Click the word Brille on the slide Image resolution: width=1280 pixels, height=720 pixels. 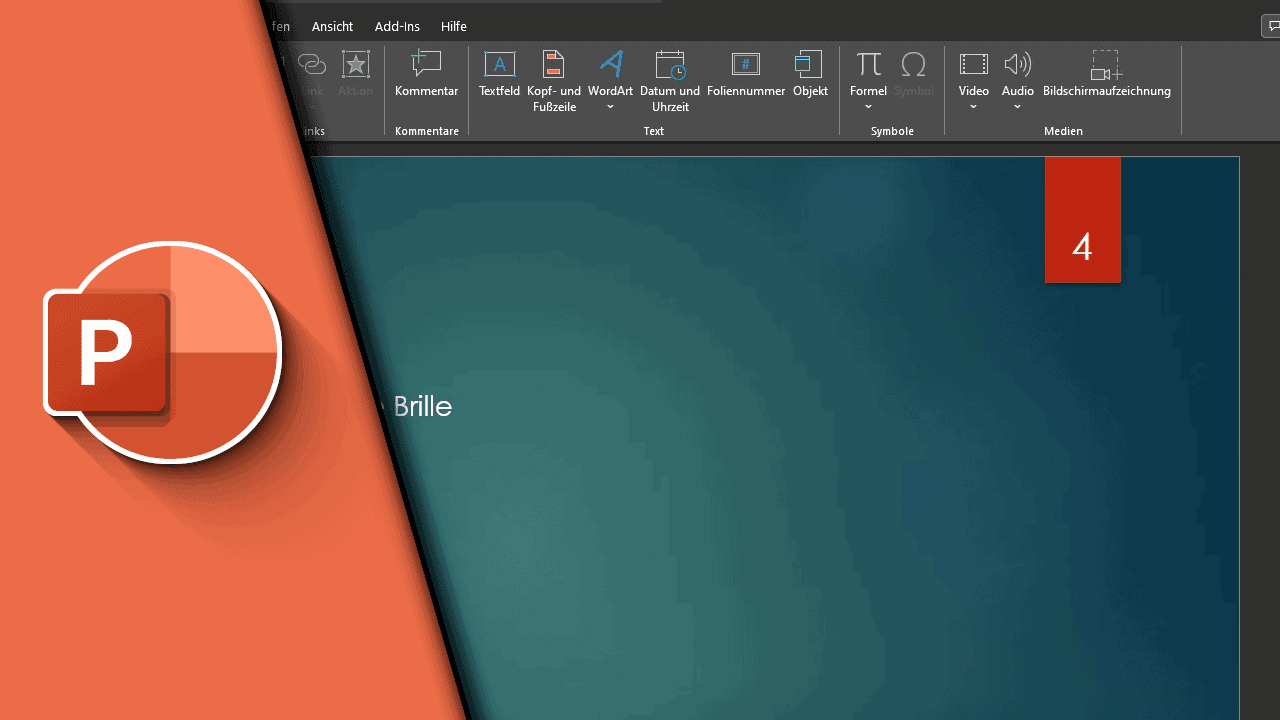point(423,406)
